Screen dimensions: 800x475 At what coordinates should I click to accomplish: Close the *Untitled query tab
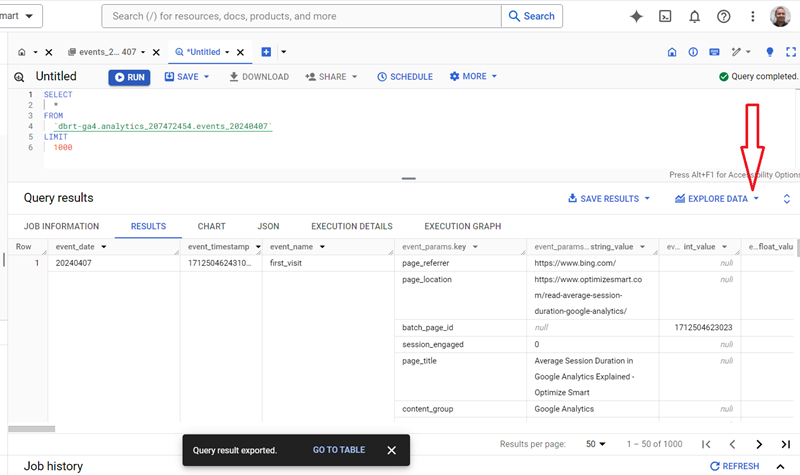240,52
